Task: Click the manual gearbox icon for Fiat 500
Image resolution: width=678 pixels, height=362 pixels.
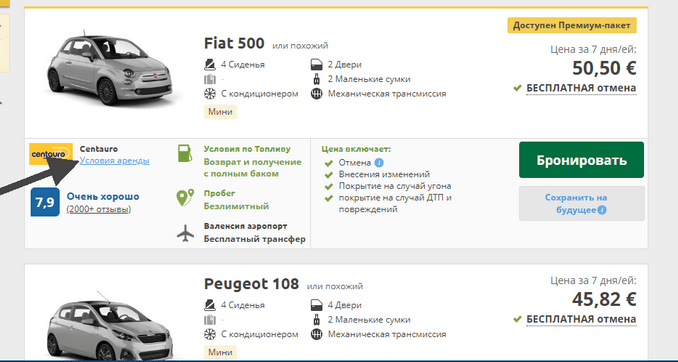Action: click(317, 93)
